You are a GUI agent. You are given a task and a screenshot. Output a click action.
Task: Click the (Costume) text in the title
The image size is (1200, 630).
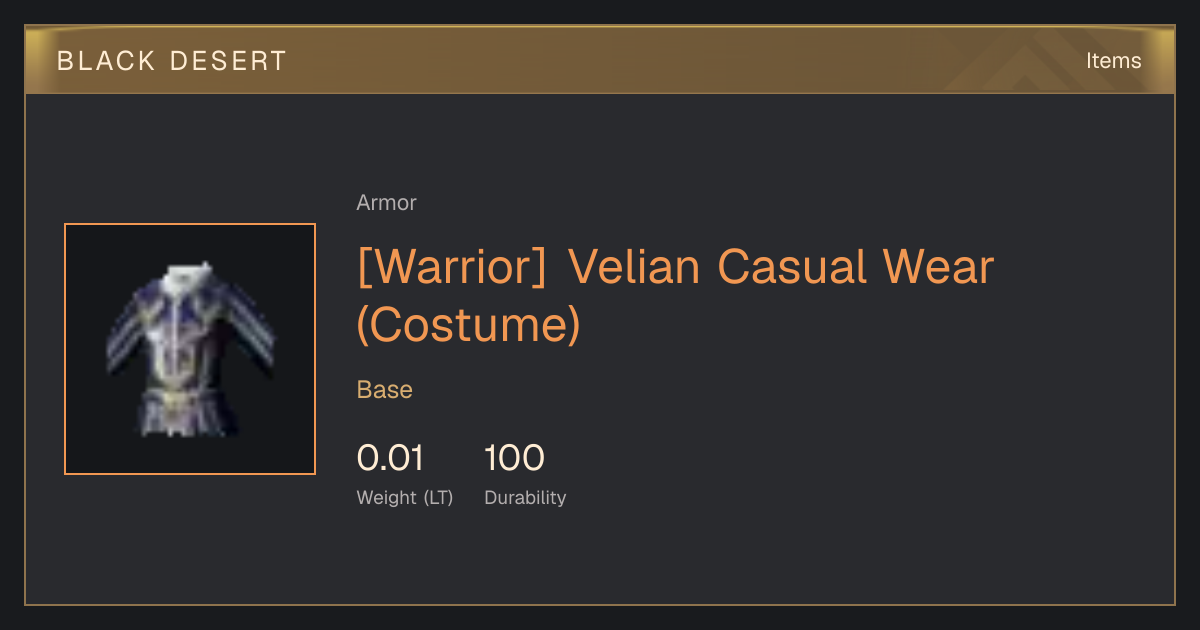[468, 326]
